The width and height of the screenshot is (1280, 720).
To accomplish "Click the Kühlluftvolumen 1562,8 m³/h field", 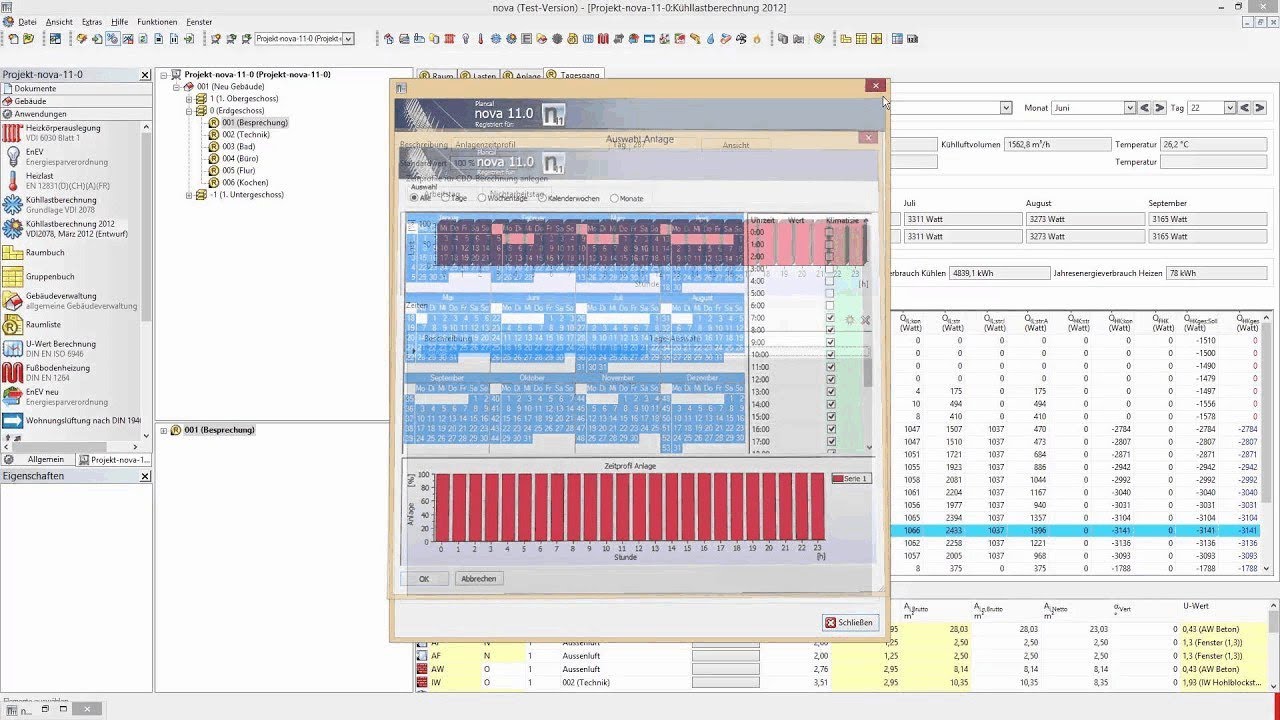I will tap(1060, 144).
